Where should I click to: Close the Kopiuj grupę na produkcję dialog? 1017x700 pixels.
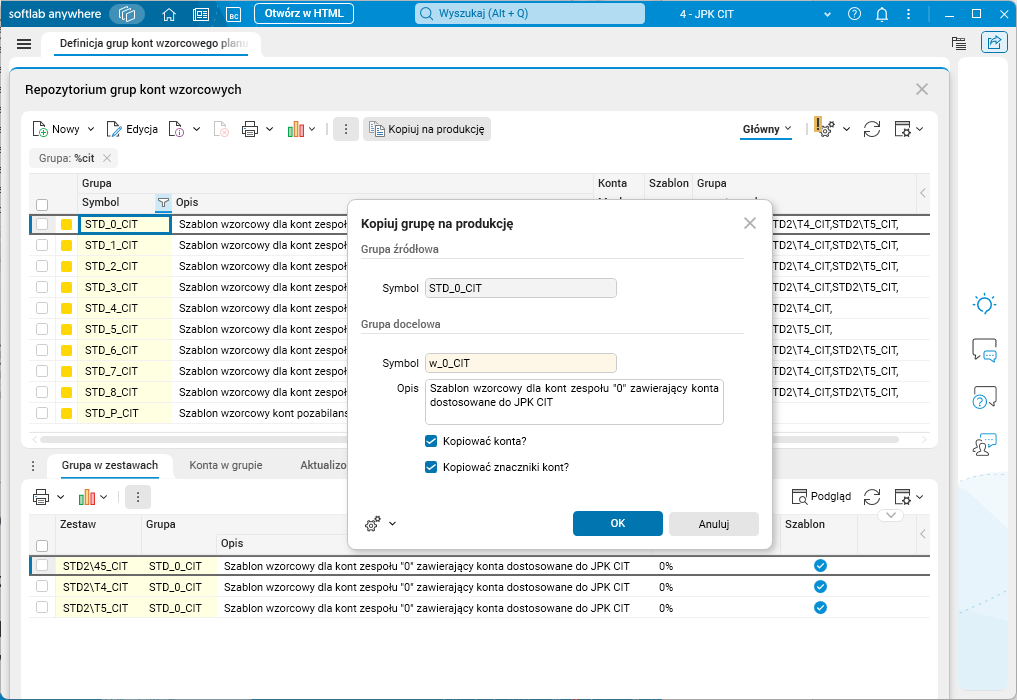pyautogui.click(x=750, y=223)
